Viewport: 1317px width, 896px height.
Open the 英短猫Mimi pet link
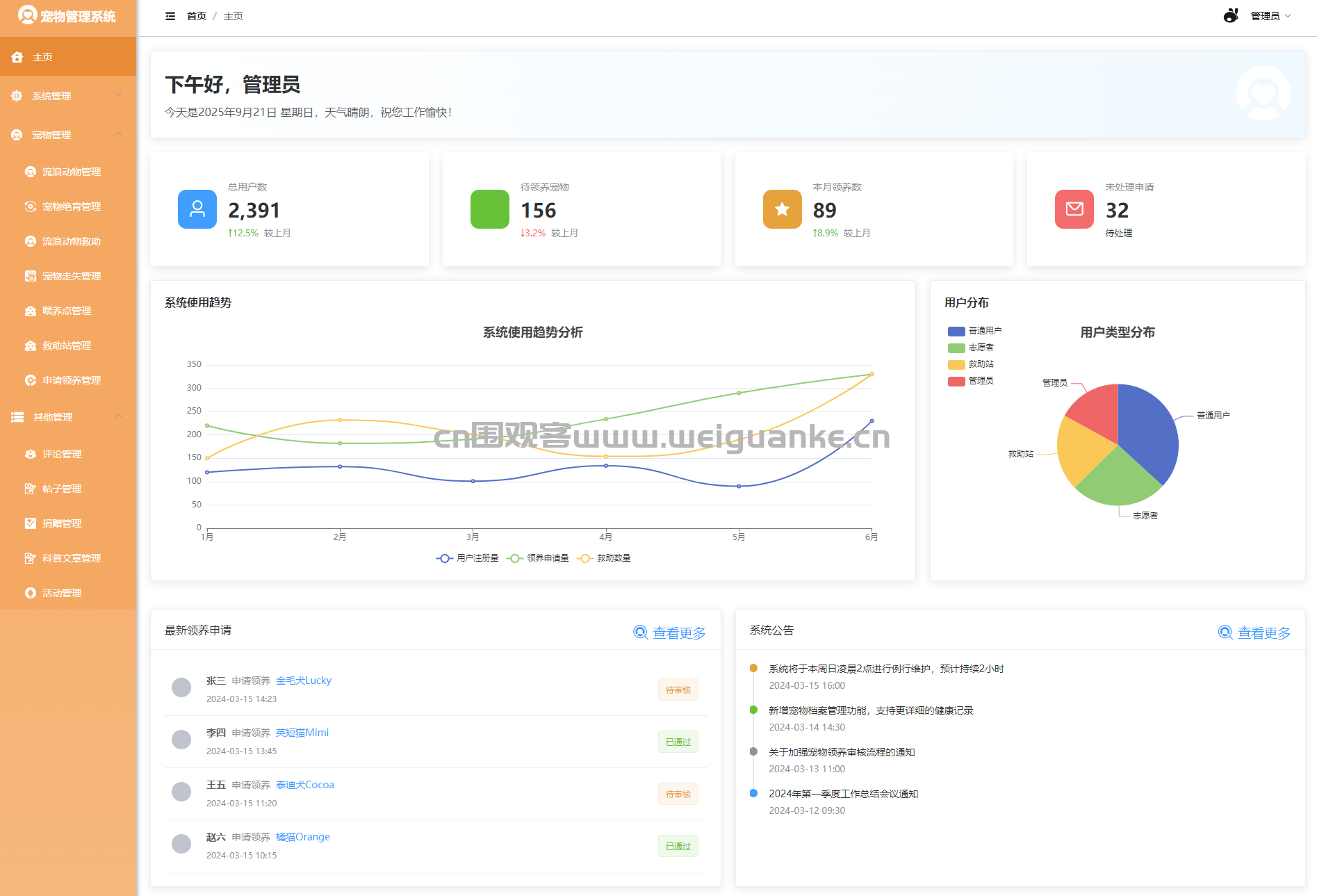pyautogui.click(x=302, y=733)
